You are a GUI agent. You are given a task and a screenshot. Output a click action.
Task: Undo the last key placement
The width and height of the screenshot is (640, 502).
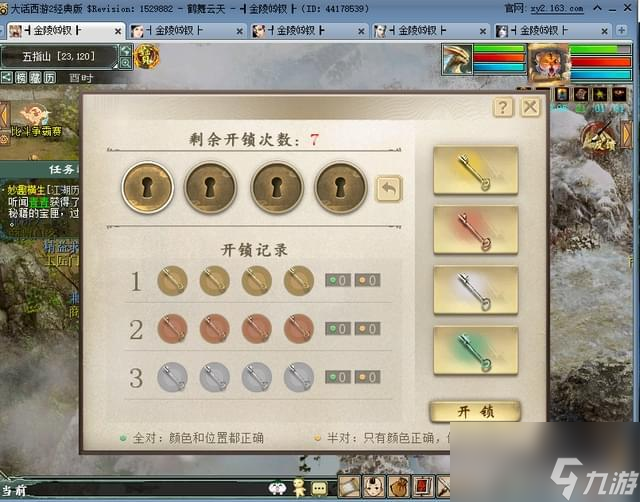click(389, 188)
